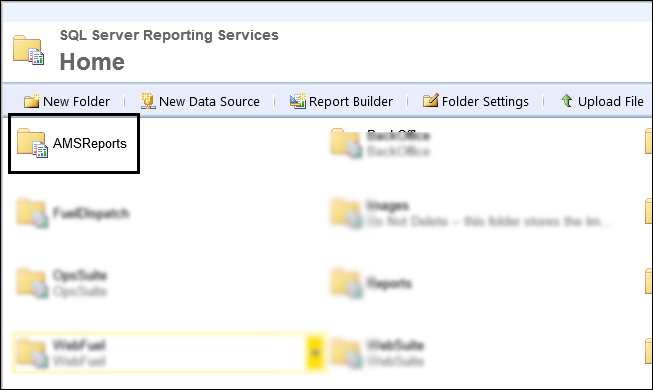This screenshot has height=390, width=653.
Task: Open the AMSReports folder link
Action: (x=90, y=143)
